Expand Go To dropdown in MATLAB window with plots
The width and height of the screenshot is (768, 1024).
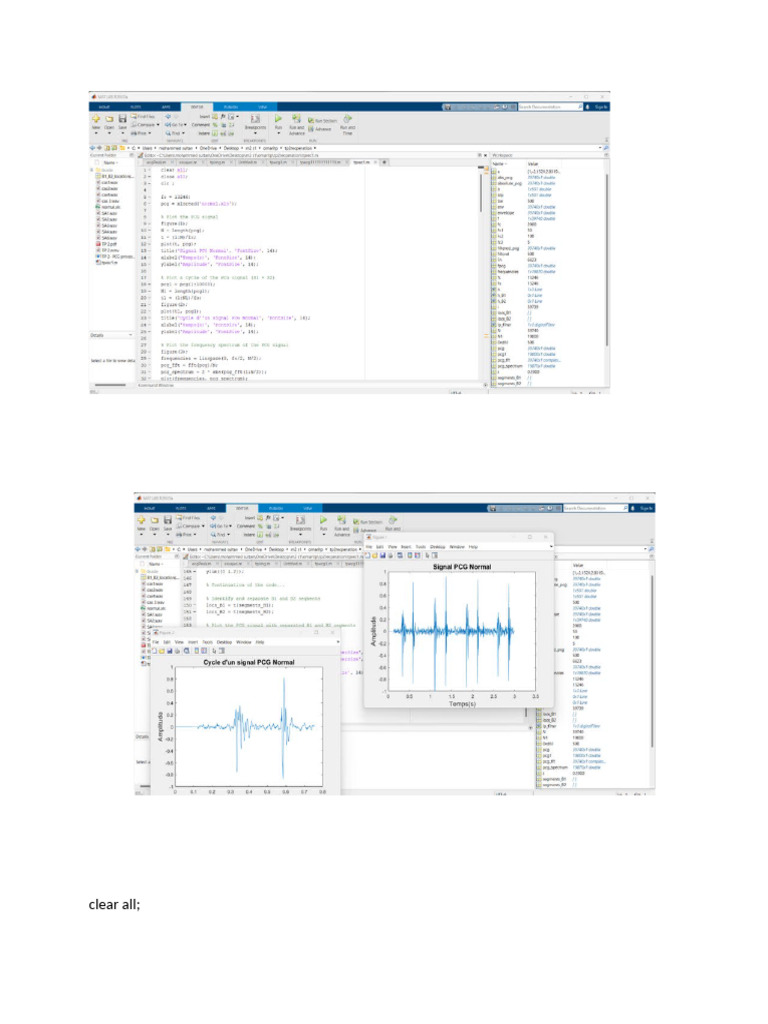(231, 526)
